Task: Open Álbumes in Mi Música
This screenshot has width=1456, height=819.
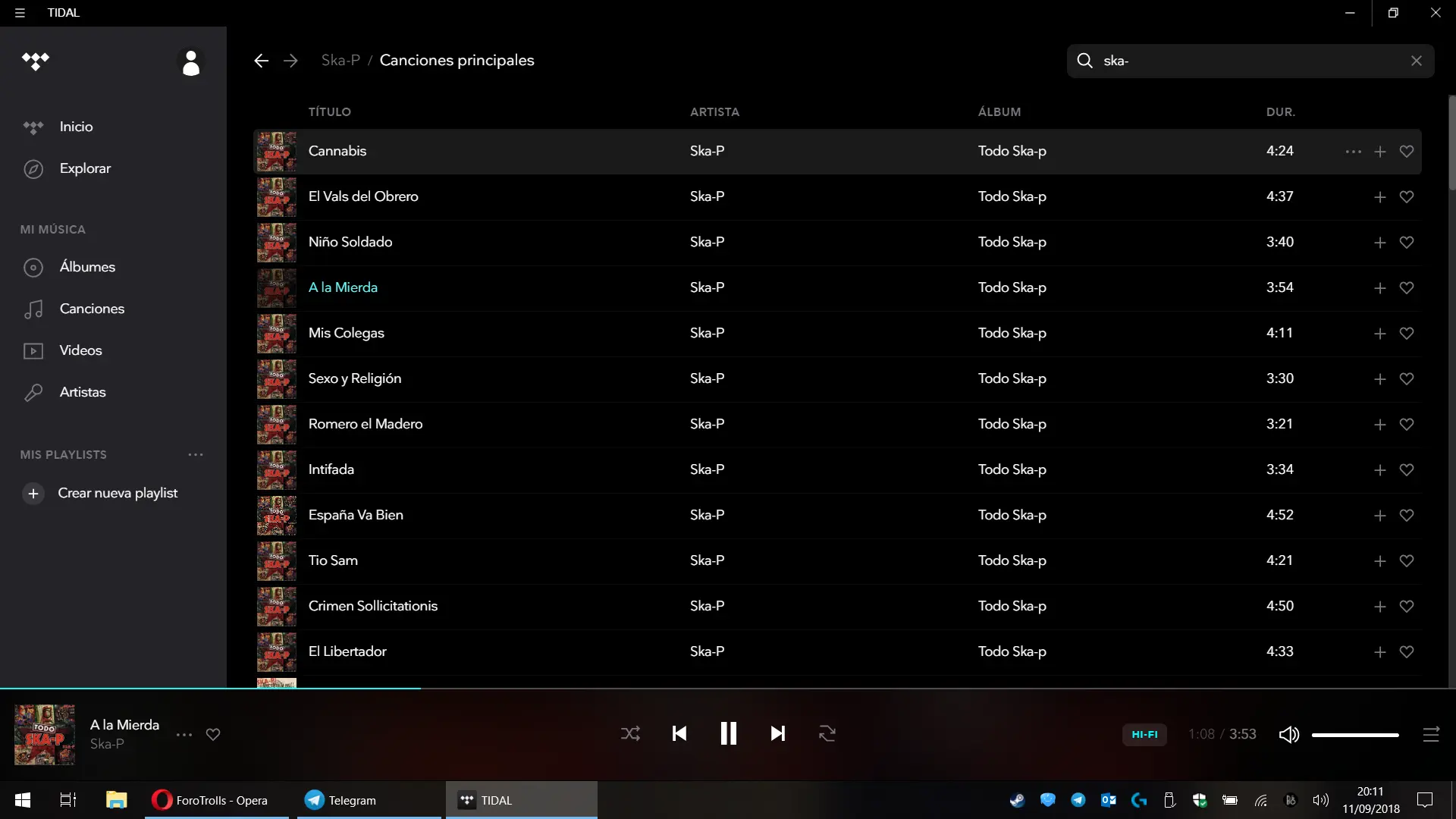Action: click(87, 267)
